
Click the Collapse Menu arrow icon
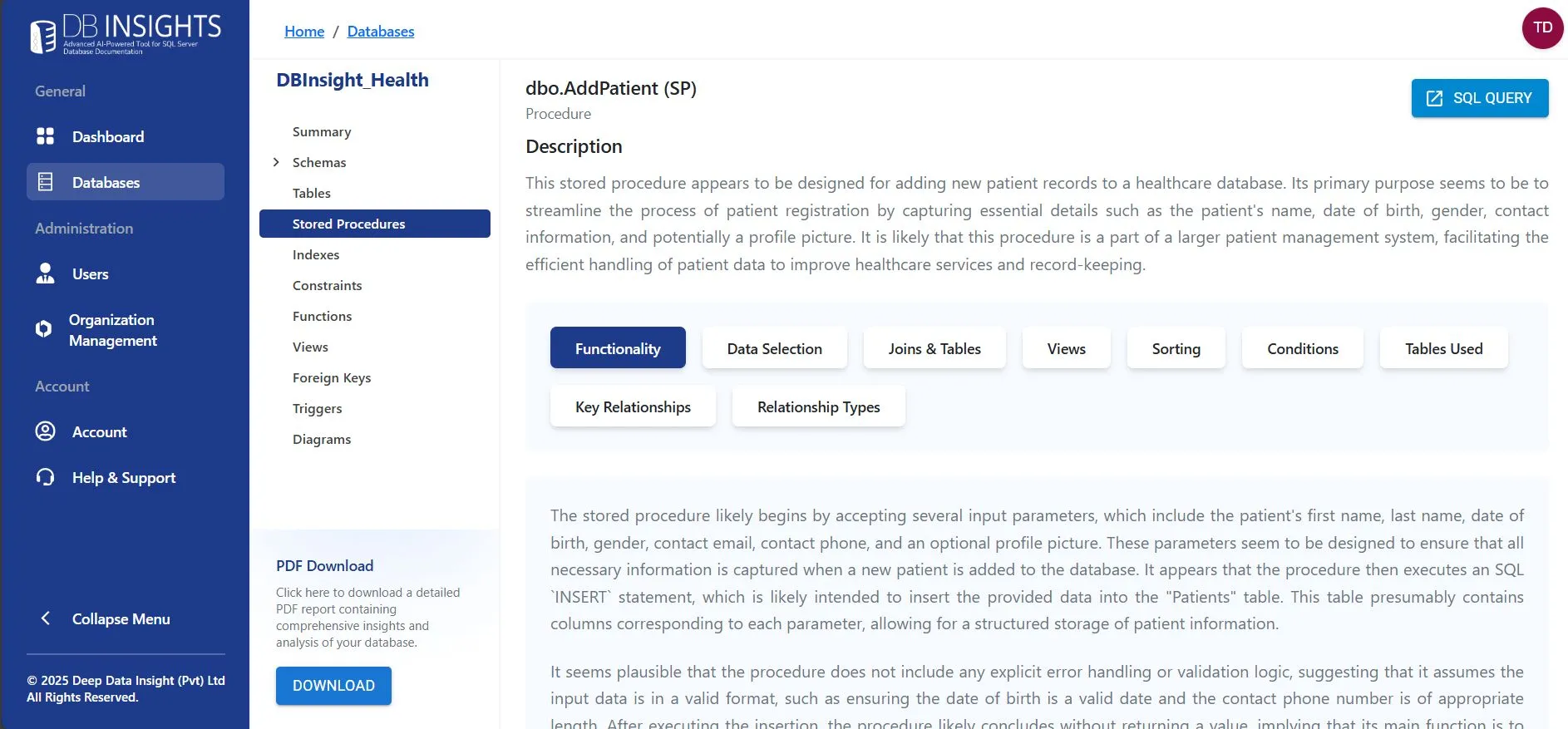point(46,618)
